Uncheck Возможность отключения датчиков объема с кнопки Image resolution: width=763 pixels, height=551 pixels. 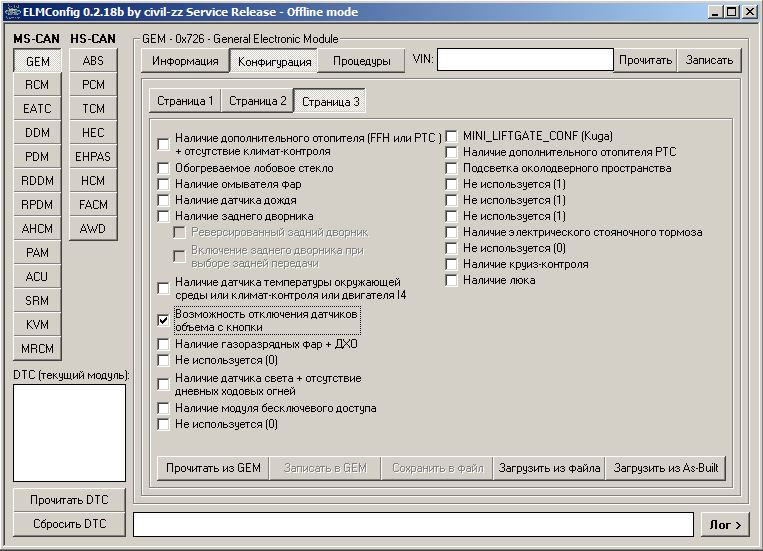164,320
